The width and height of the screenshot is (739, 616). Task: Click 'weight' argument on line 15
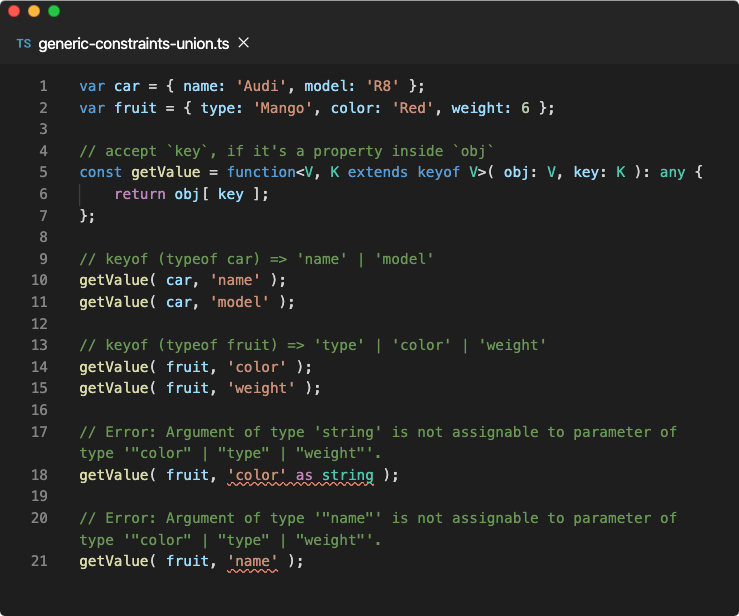click(x=261, y=388)
